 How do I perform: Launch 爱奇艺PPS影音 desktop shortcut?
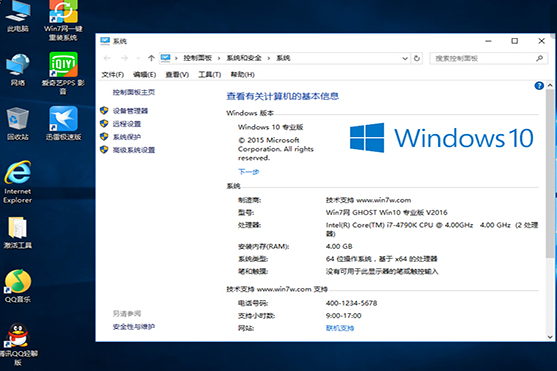[63, 74]
